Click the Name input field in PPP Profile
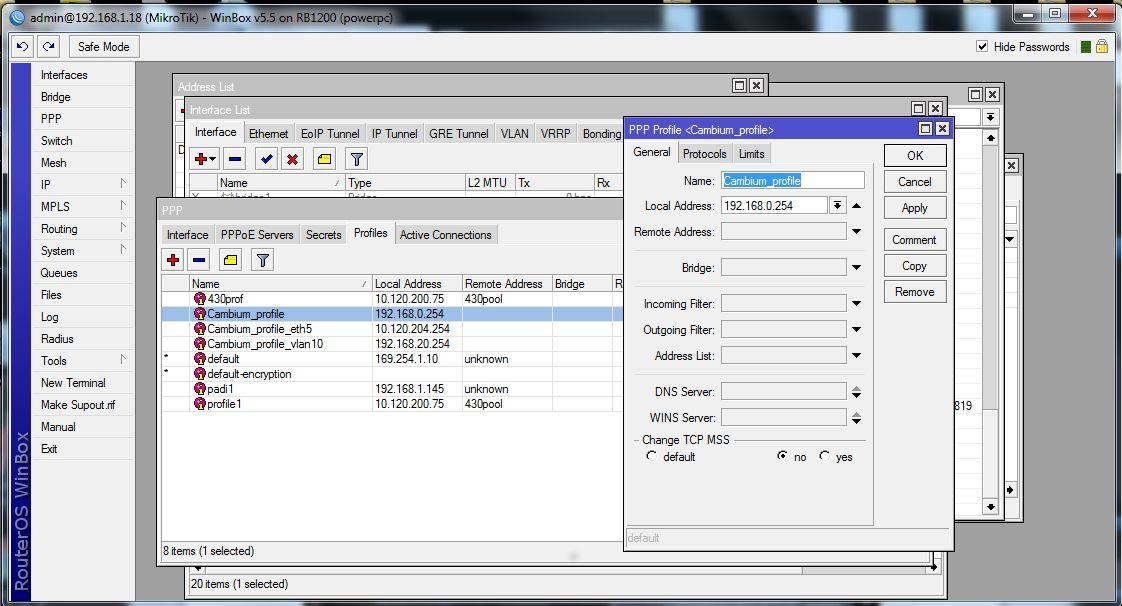The image size is (1122, 606). pos(793,181)
